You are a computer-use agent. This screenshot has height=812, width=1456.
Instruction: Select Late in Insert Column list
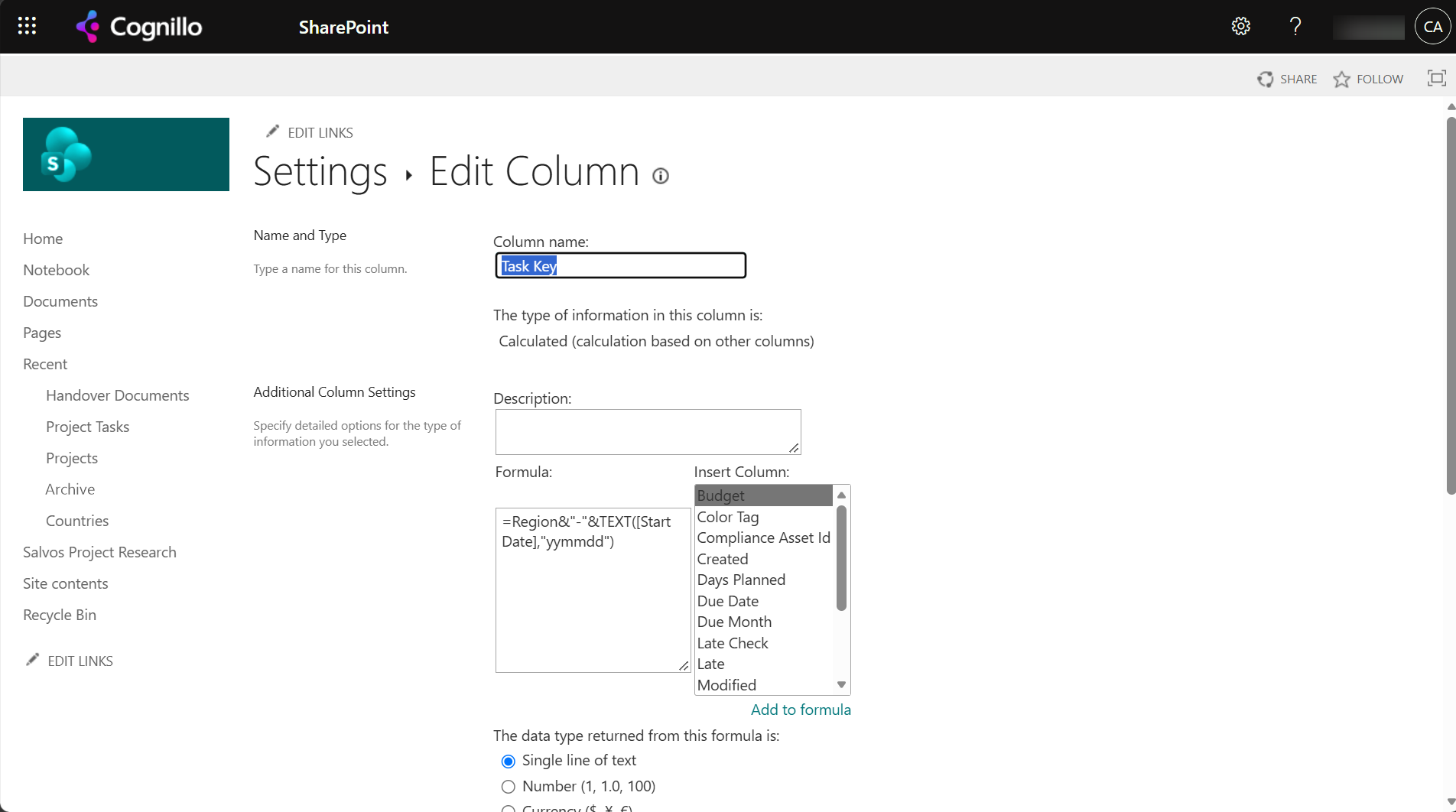pyautogui.click(x=763, y=664)
